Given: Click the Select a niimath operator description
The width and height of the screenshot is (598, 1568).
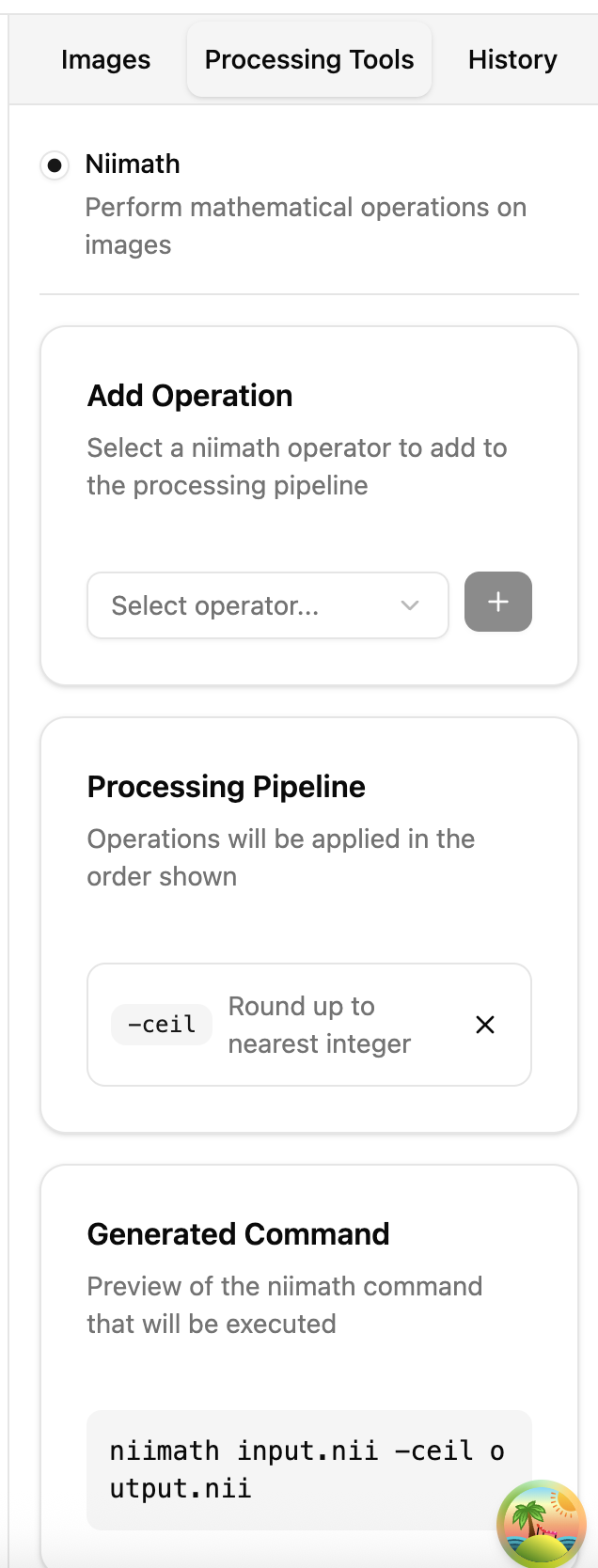Looking at the screenshot, I should tap(297, 466).
